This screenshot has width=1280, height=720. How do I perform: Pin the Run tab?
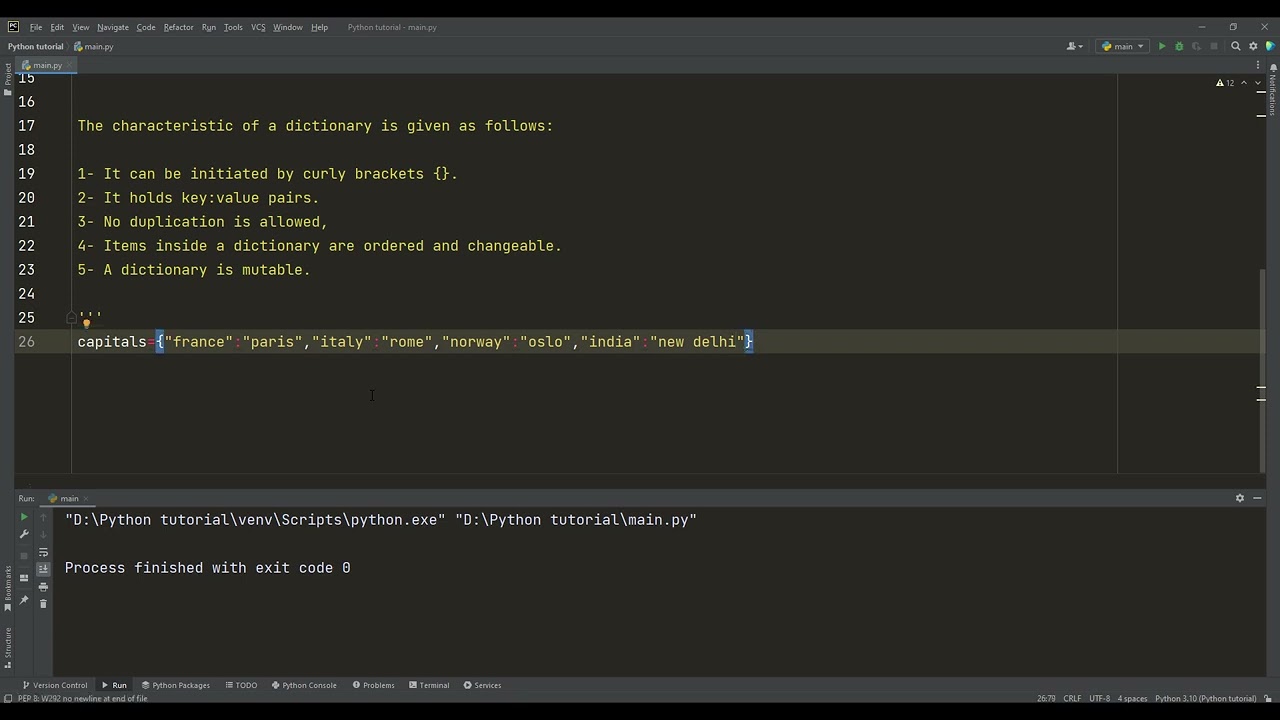[x=24, y=600]
